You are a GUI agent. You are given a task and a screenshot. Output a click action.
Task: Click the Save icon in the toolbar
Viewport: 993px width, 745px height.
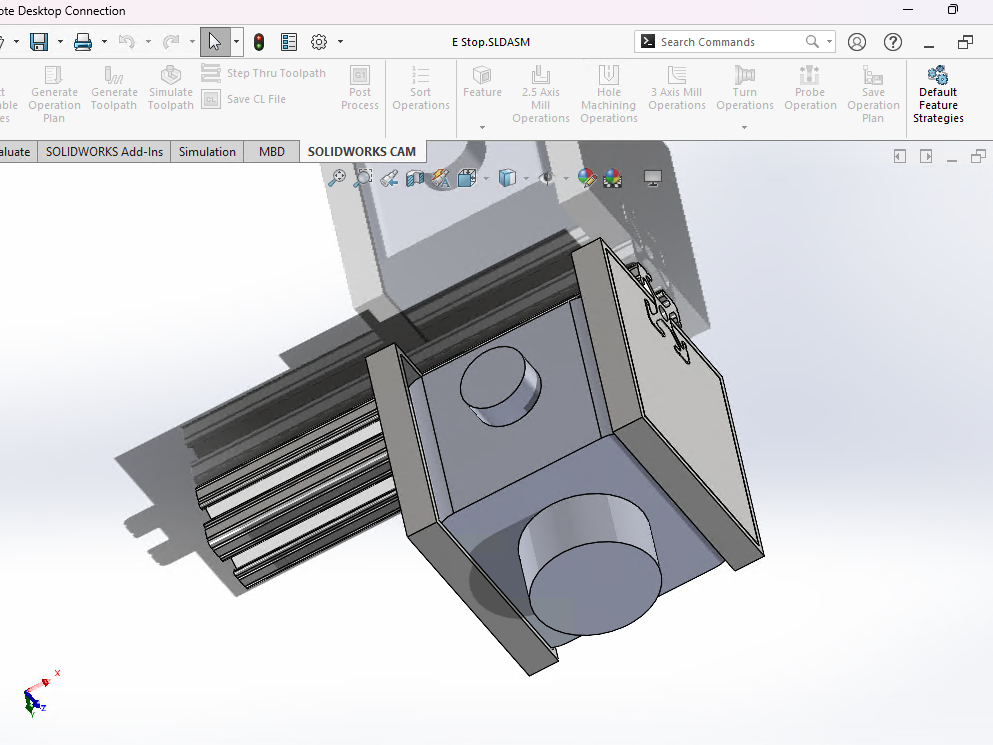click(39, 42)
